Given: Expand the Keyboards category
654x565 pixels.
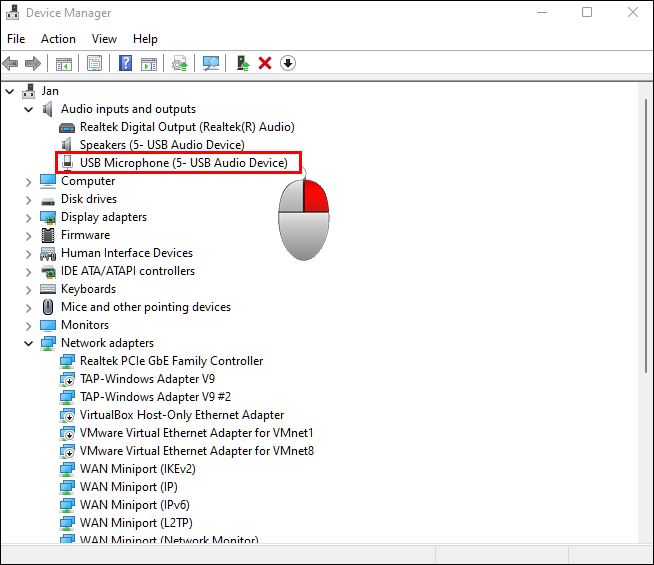Looking at the screenshot, I should pos(28,290).
